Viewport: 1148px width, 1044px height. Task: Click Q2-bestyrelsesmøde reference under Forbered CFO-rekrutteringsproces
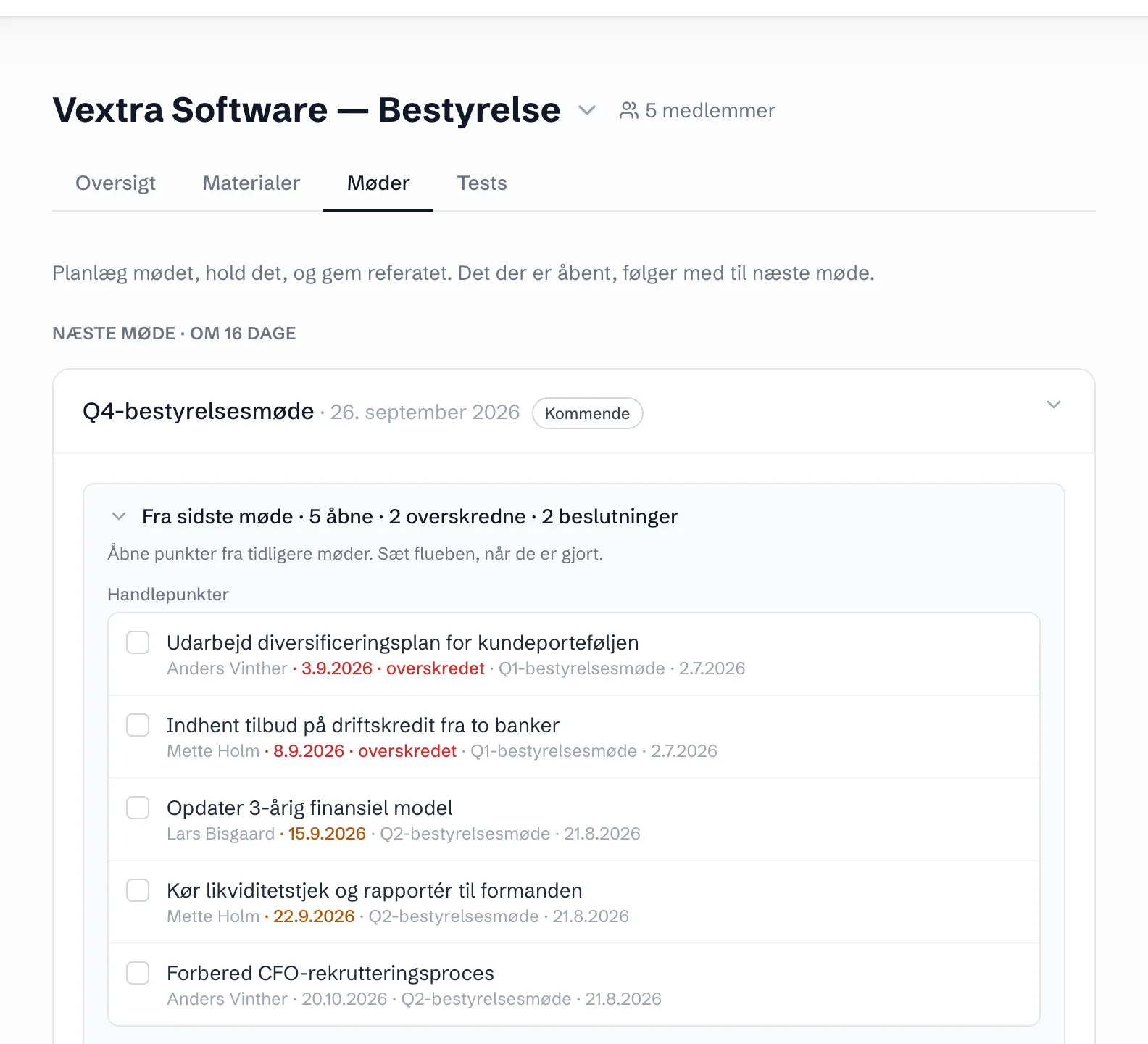pos(486,999)
